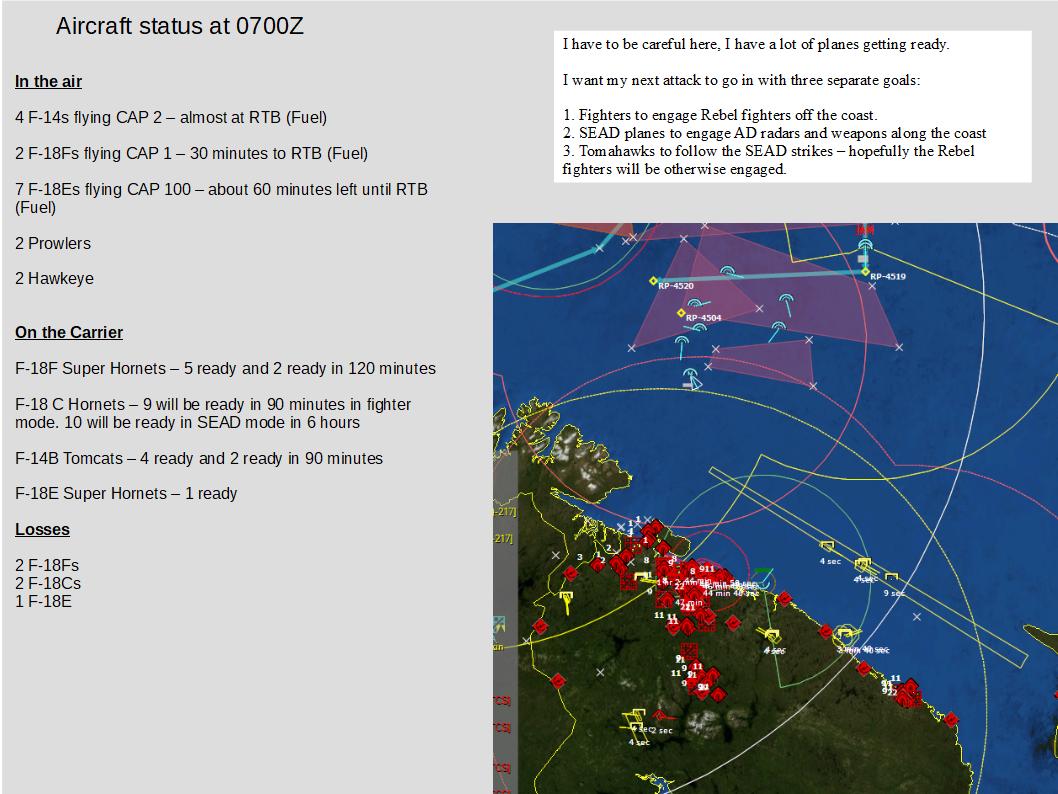Click the 'On the Carrier' heading
1058x794 pixels.
pos(69,333)
